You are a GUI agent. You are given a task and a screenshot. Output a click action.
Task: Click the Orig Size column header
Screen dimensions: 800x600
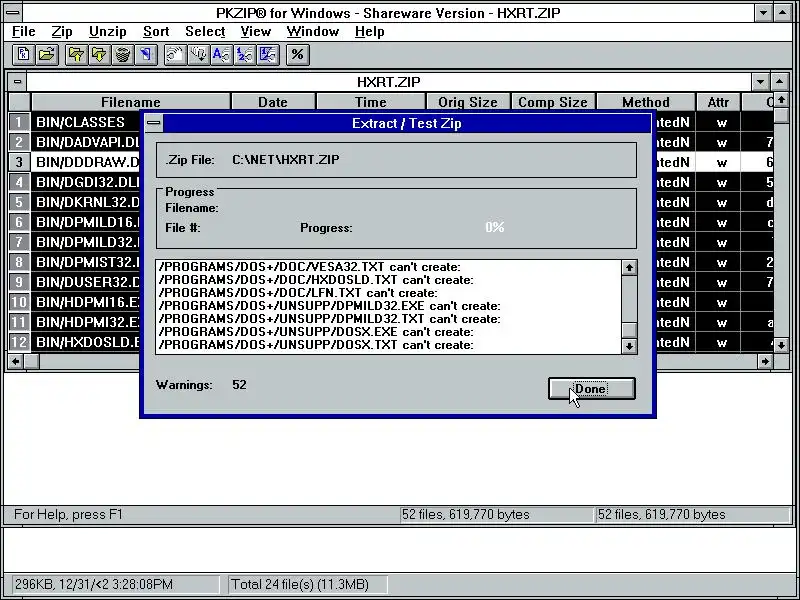(468, 102)
